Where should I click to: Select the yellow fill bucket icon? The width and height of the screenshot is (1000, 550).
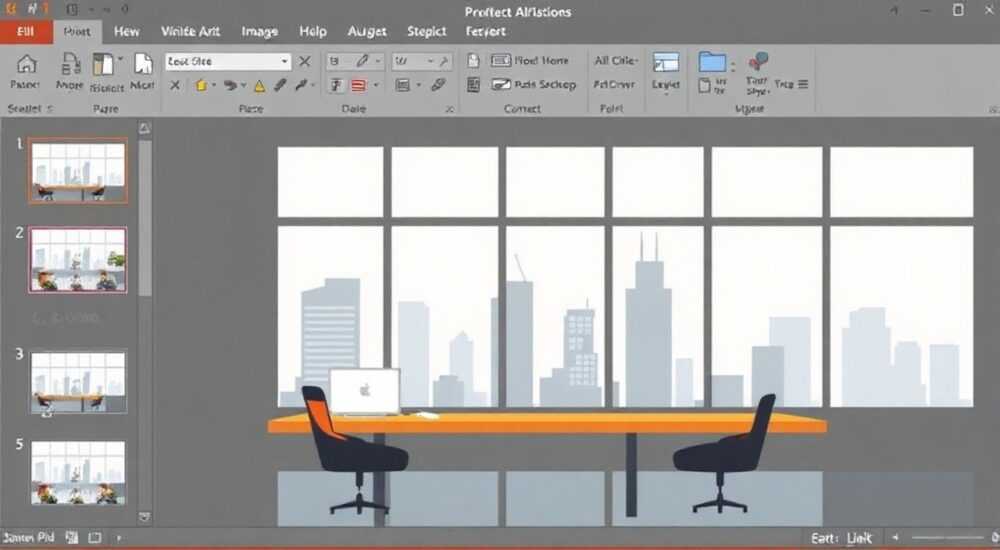(202, 85)
